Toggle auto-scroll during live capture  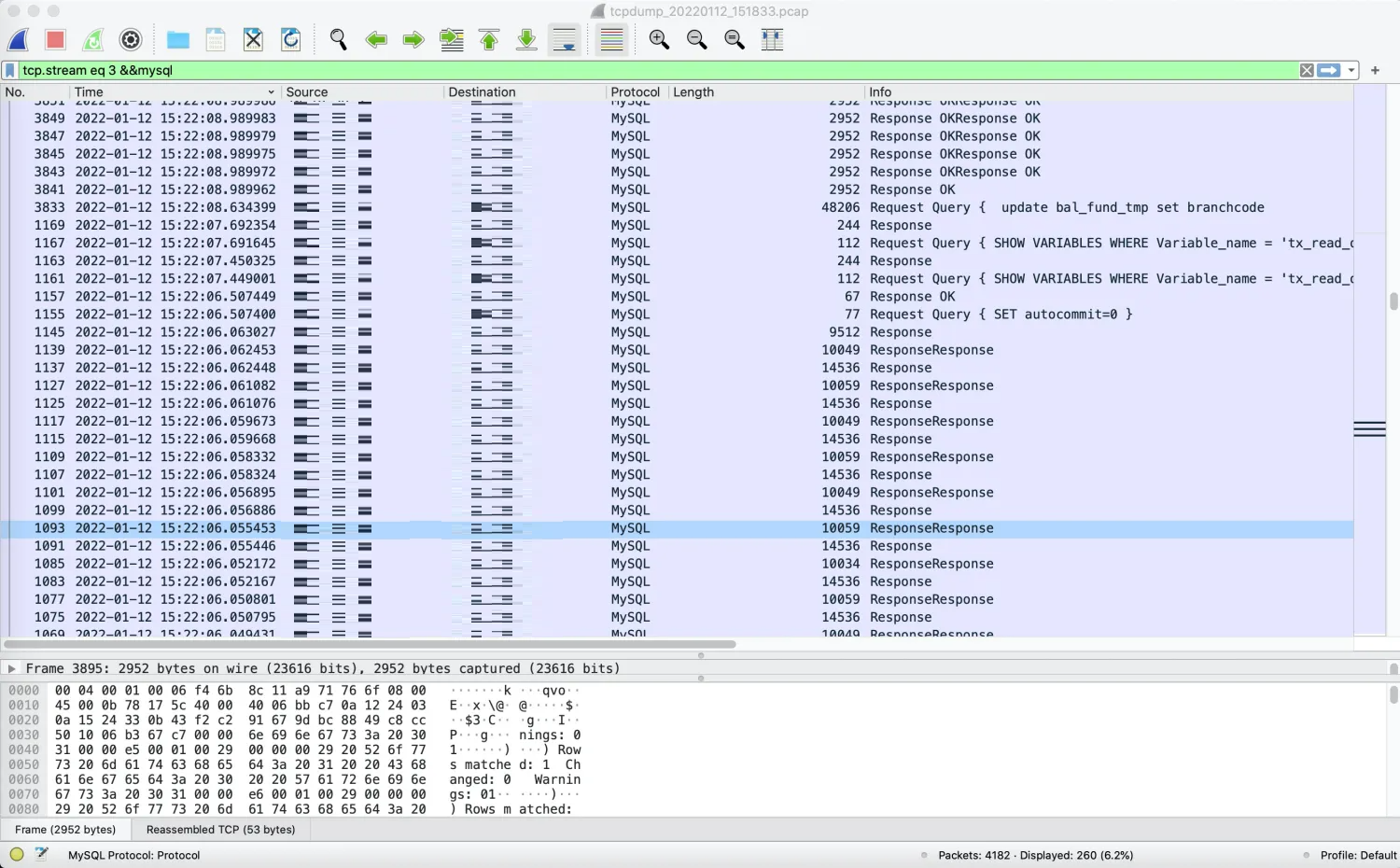[564, 39]
